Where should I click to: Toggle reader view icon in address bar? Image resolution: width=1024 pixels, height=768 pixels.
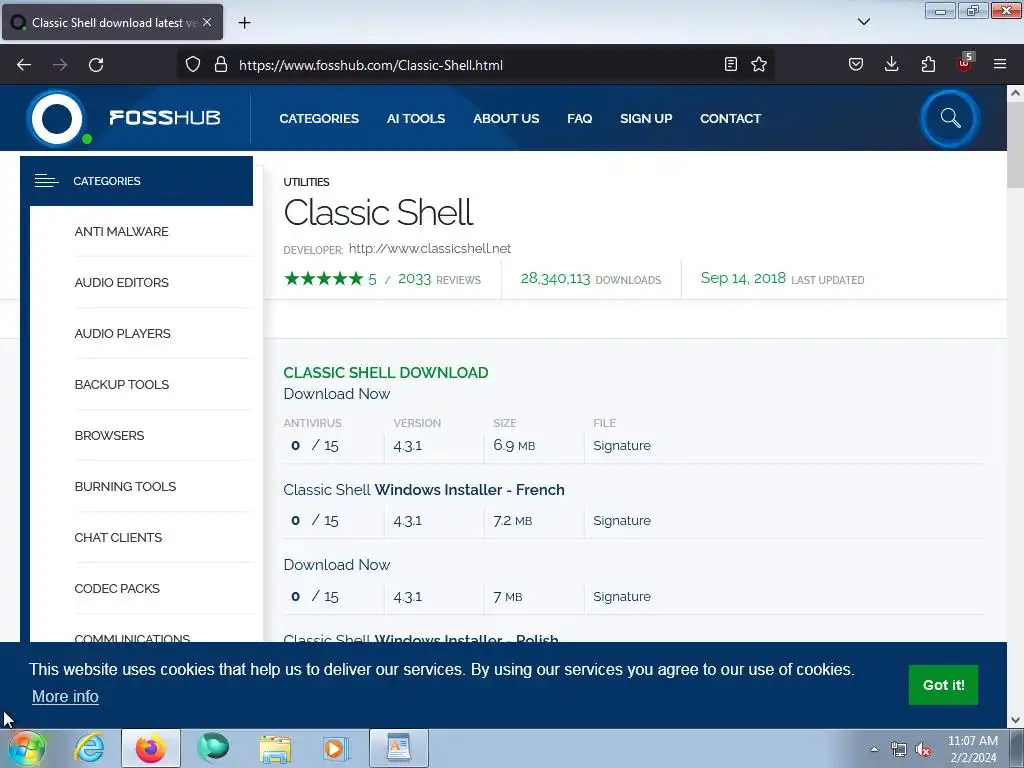[731, 64]
